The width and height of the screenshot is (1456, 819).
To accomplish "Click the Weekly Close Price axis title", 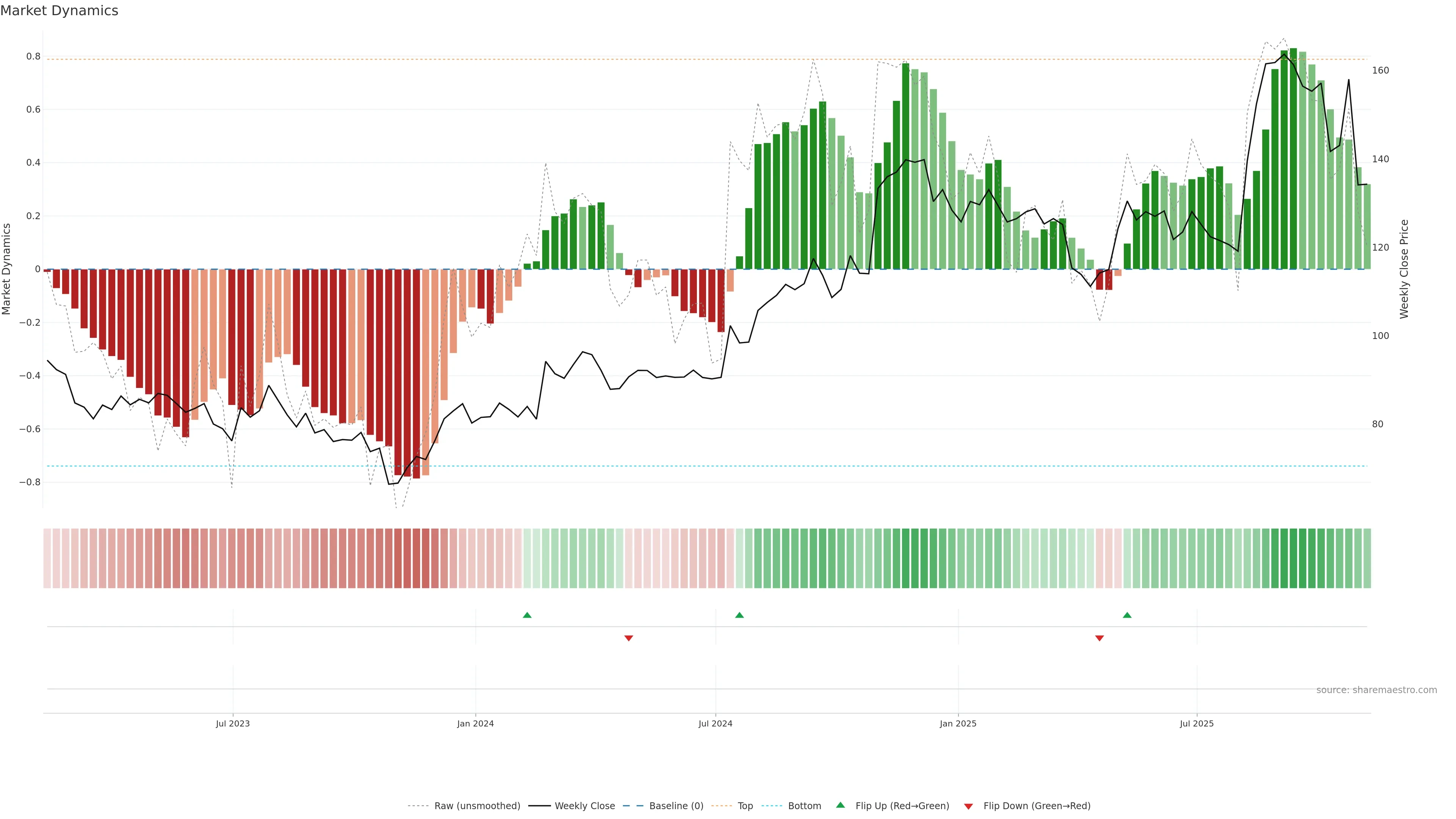I will click(1404, 269).
